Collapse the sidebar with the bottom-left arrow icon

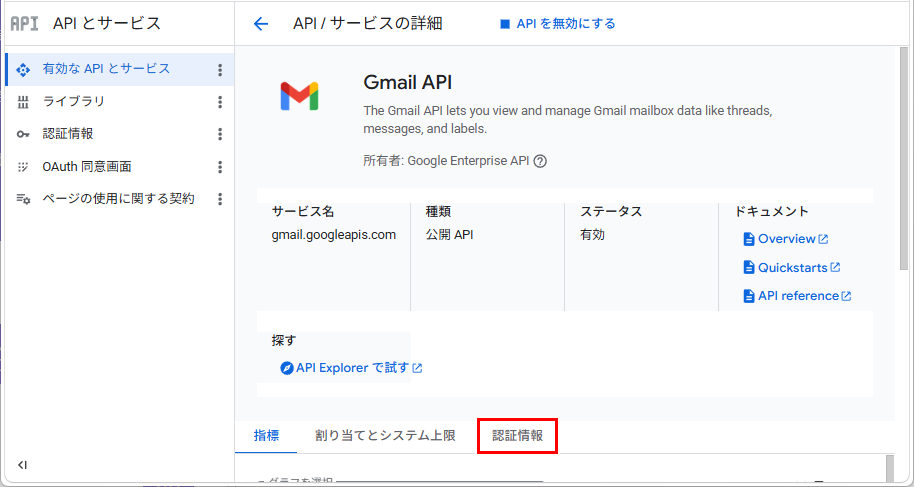click(x=22, y=465)
